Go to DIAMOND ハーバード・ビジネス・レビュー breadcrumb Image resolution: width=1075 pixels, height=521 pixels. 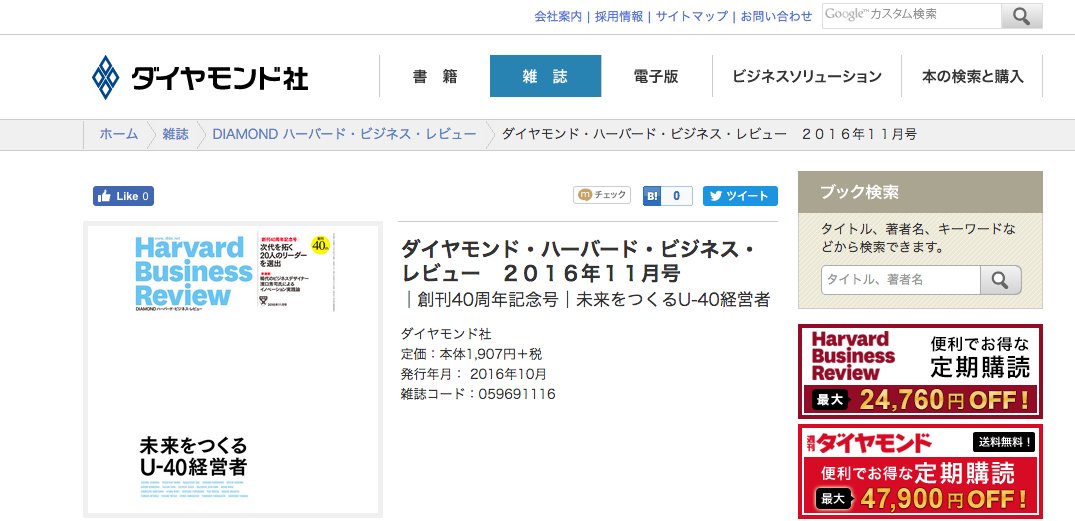344,134
